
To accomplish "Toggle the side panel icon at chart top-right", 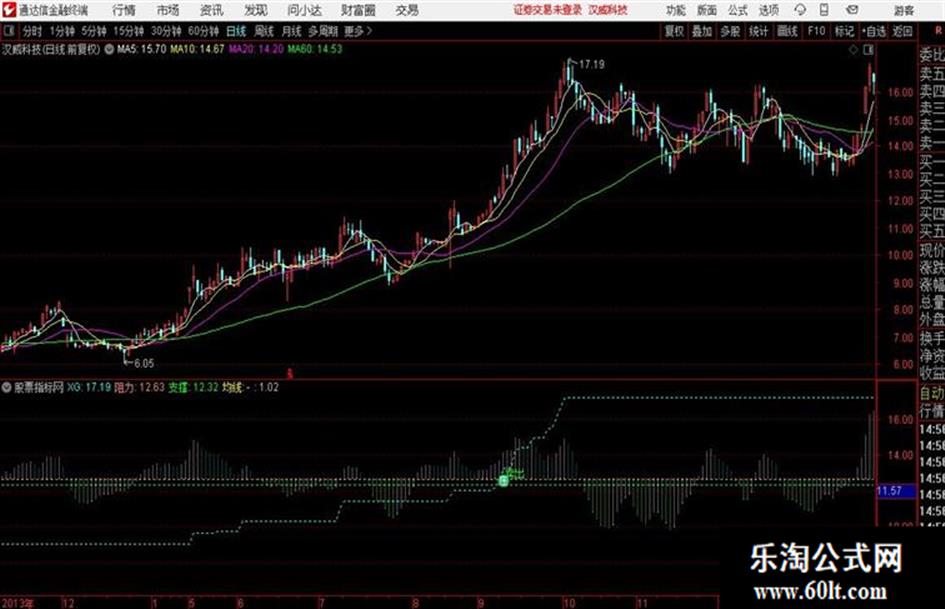I will tap(868, 49).
